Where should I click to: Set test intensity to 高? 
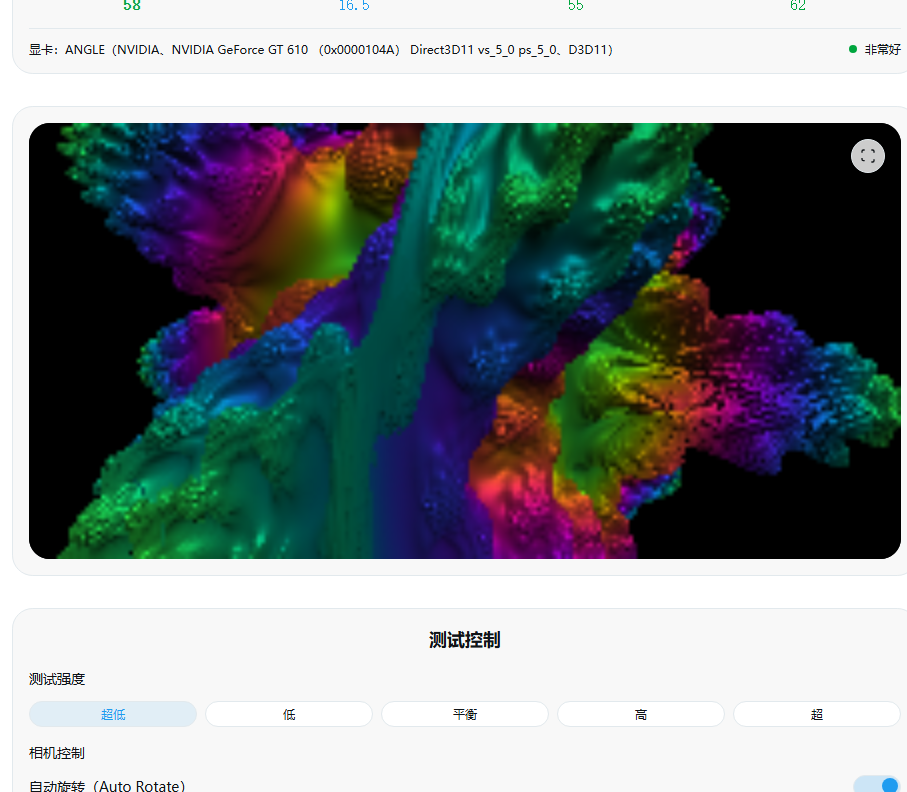tap(641, 714)
